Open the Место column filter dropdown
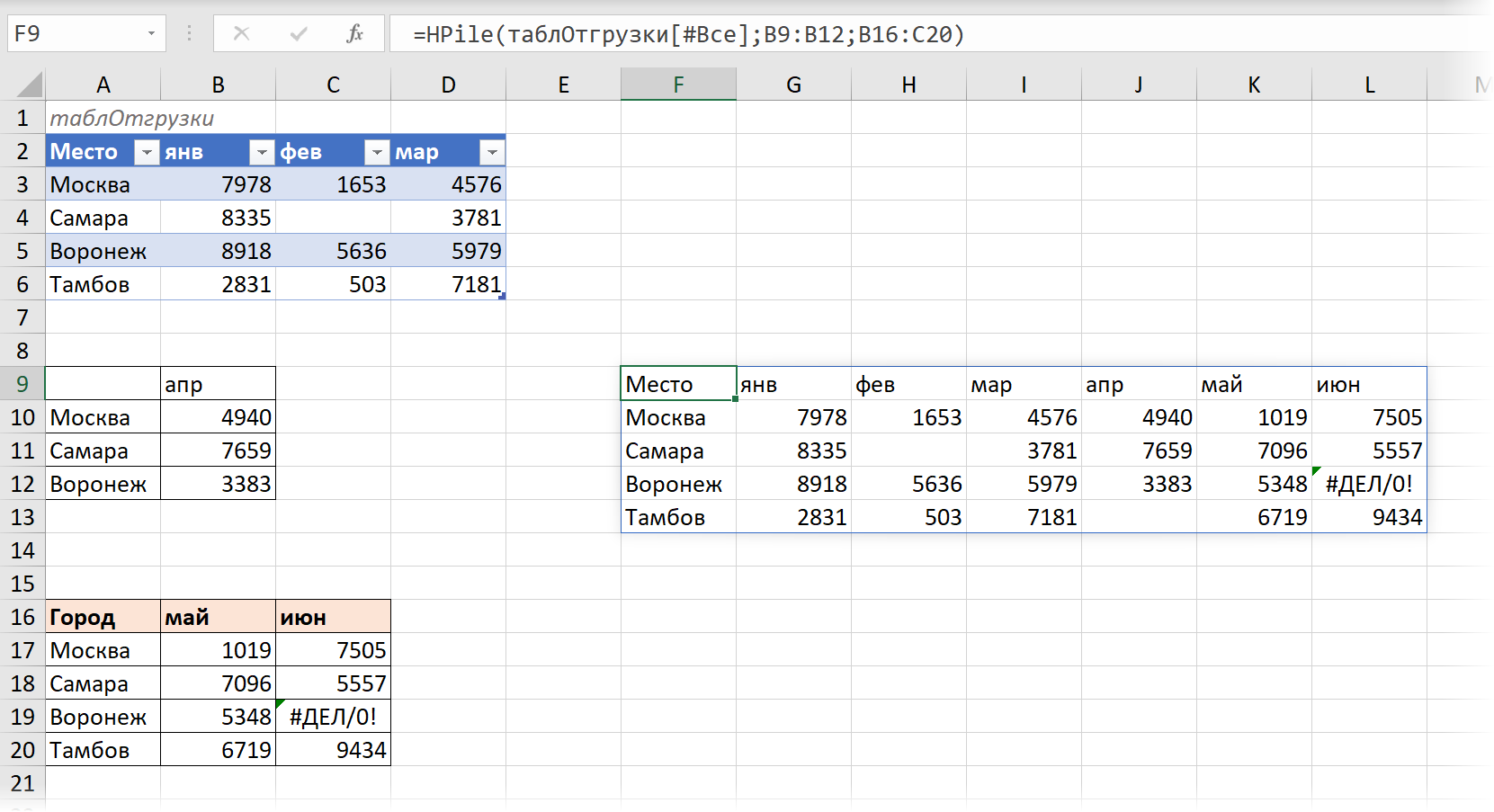 (146, 153)
